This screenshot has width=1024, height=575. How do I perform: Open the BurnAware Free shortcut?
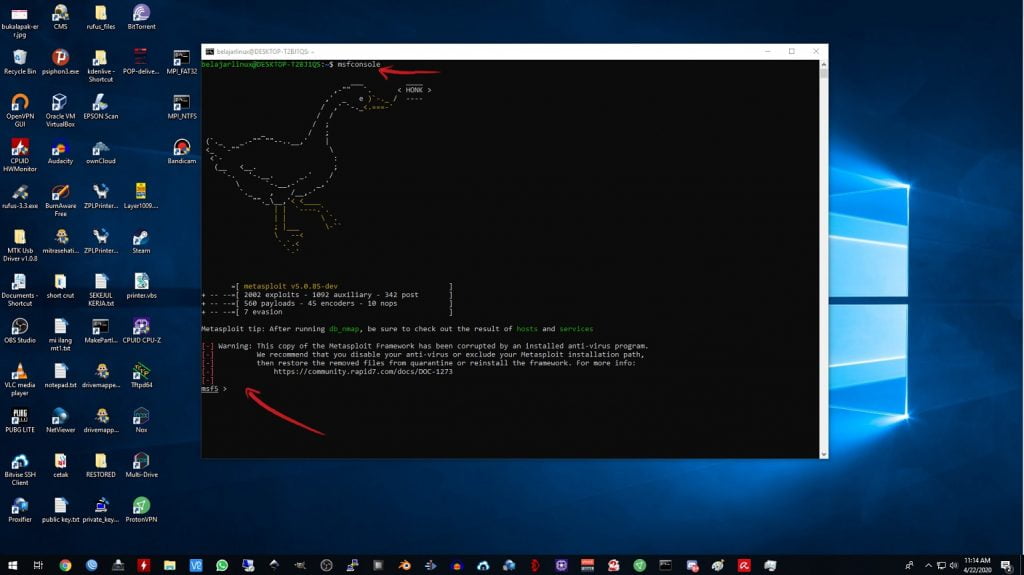point(60,200)
